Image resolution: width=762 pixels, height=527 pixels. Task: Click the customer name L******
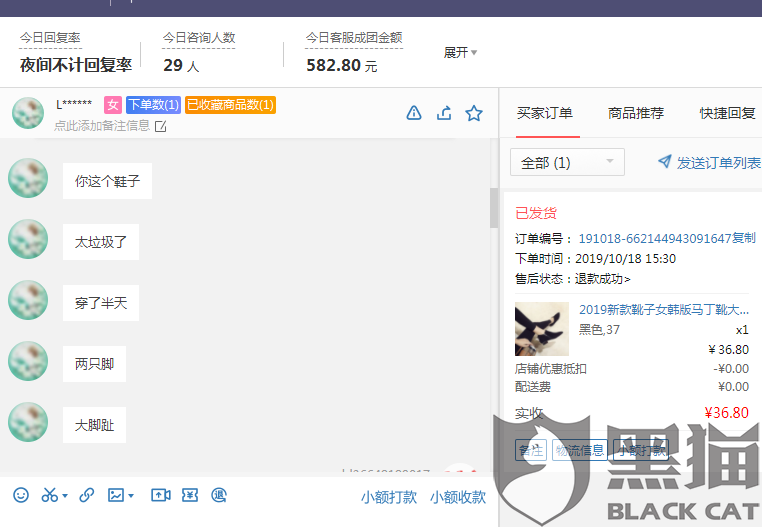coord(74,104)
